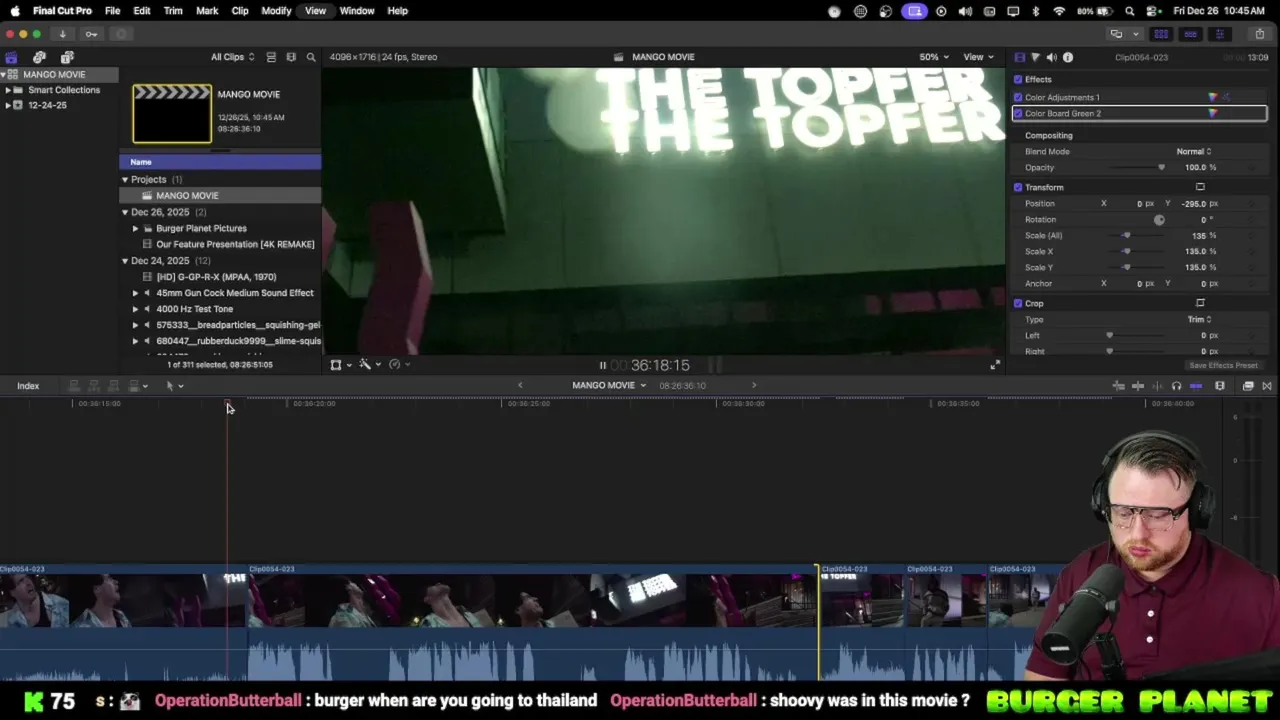
Task: Open the Info inspector icon
Action: coord(1068,57)
